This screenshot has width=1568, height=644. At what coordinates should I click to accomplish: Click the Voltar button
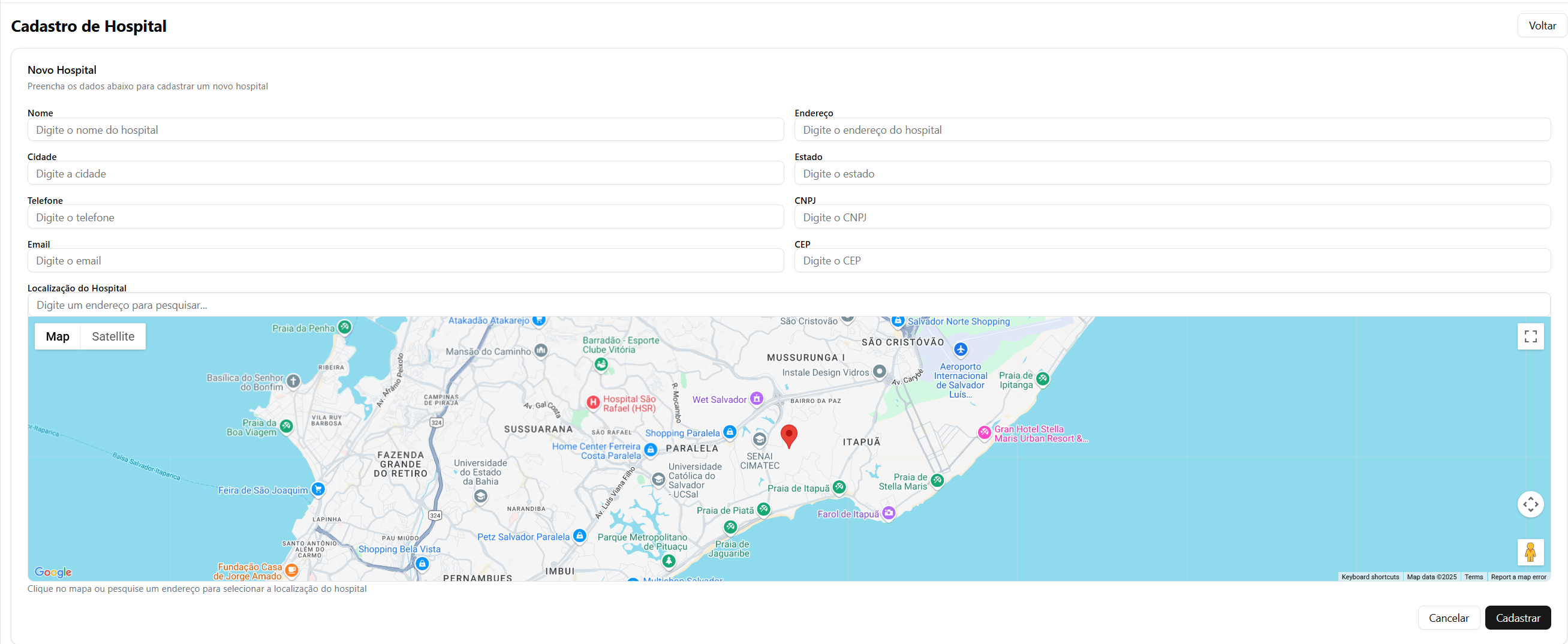1542,26
